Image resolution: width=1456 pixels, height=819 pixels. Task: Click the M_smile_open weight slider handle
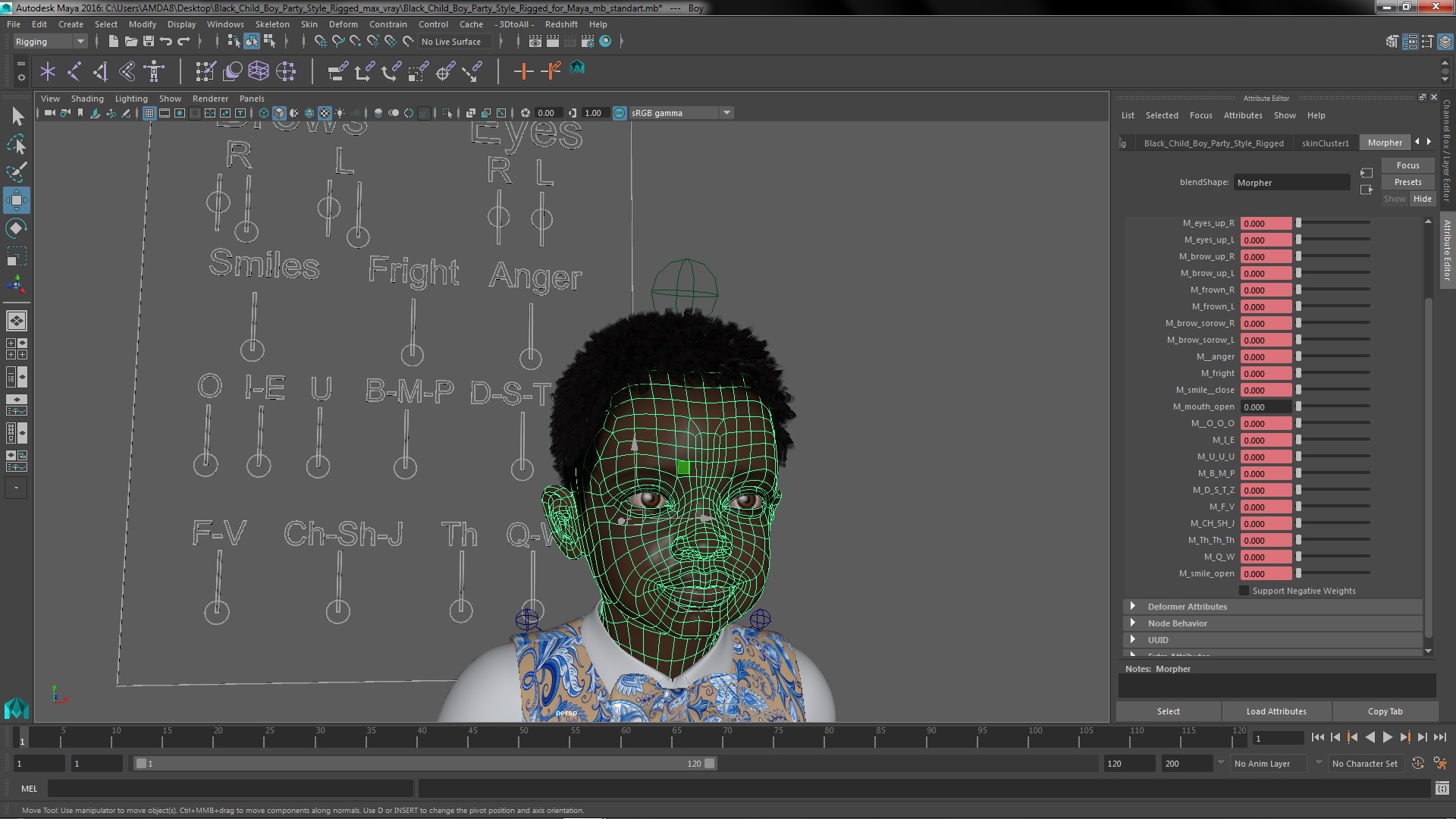pyautogui.click(x=1298, y=573)
